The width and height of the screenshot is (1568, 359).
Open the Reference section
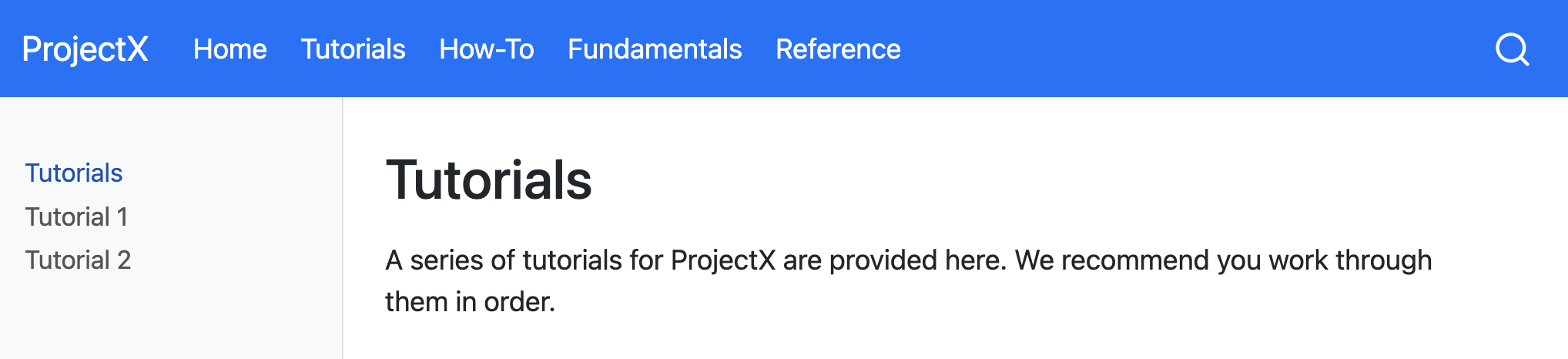click(x=838, y=49)
